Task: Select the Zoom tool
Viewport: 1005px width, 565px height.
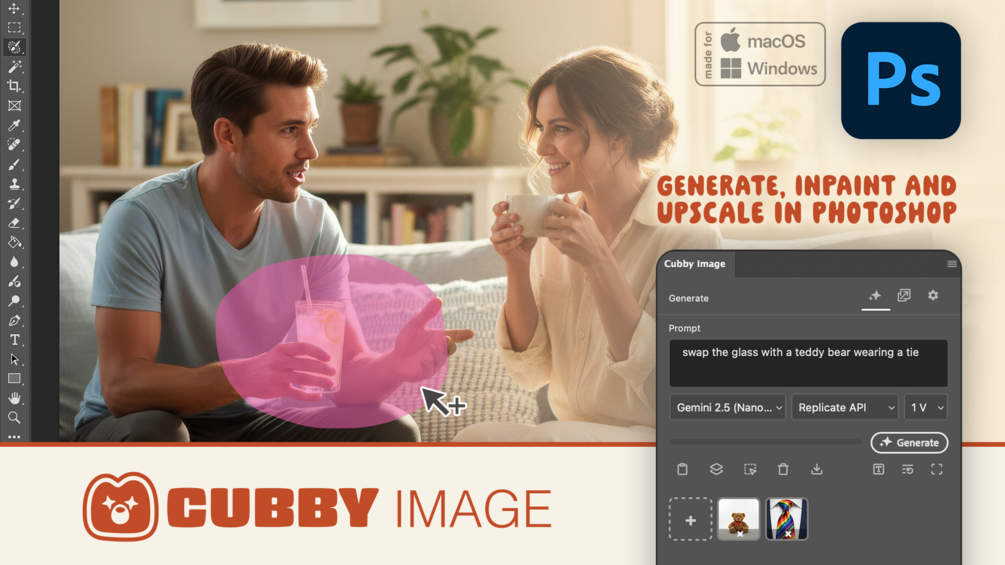Action: tap(14, 418)
